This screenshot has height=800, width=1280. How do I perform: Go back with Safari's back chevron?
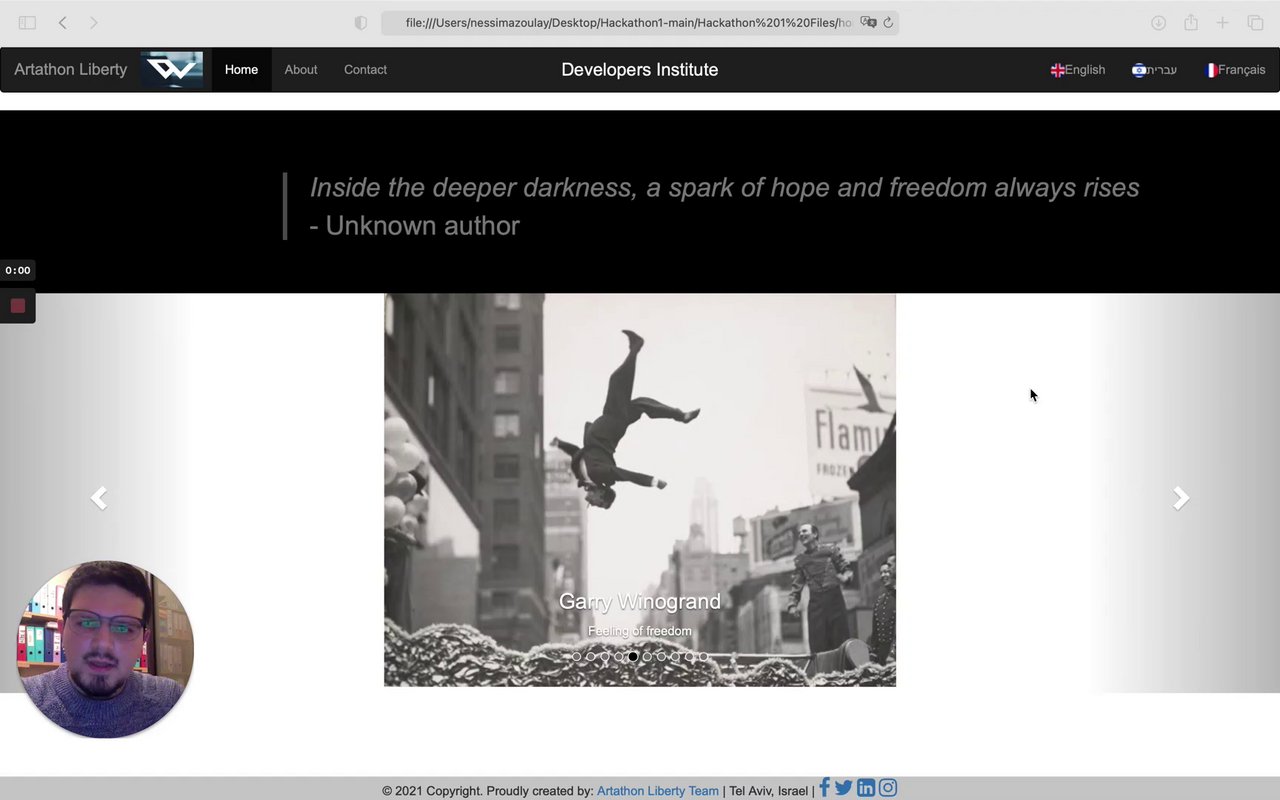(x=62, y=22)
